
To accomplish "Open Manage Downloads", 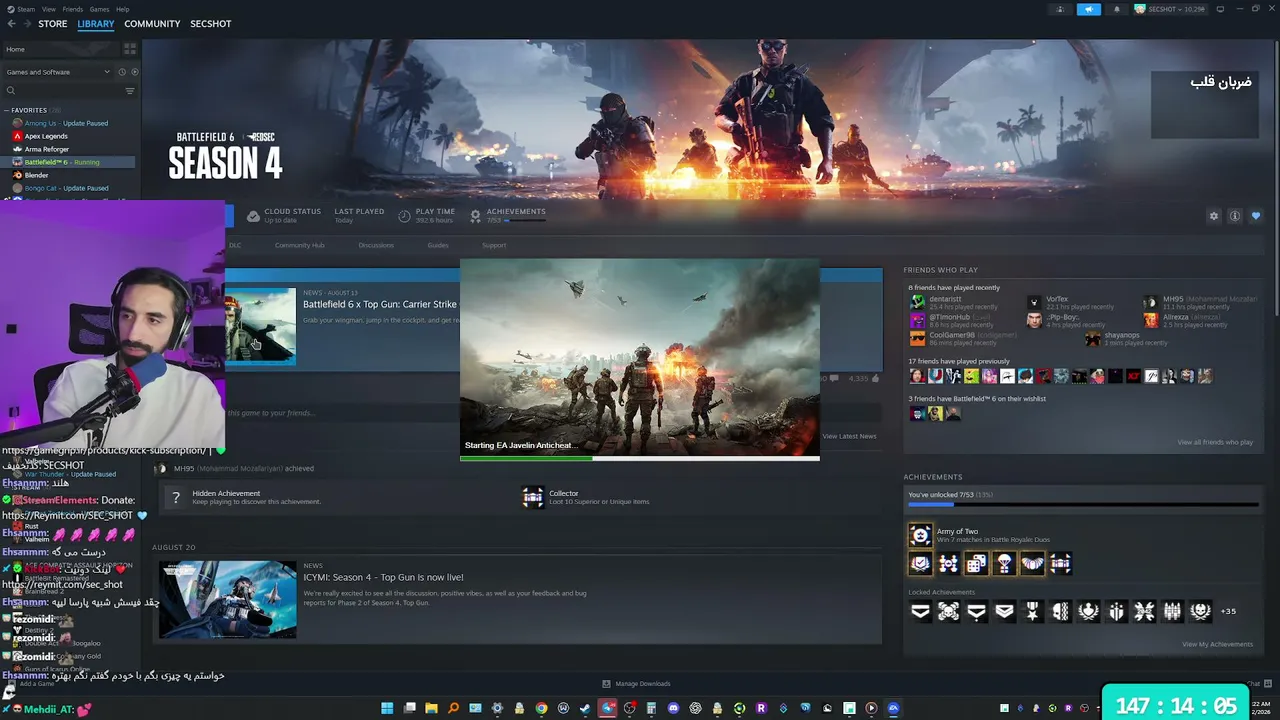I will [x=636, y=684].
